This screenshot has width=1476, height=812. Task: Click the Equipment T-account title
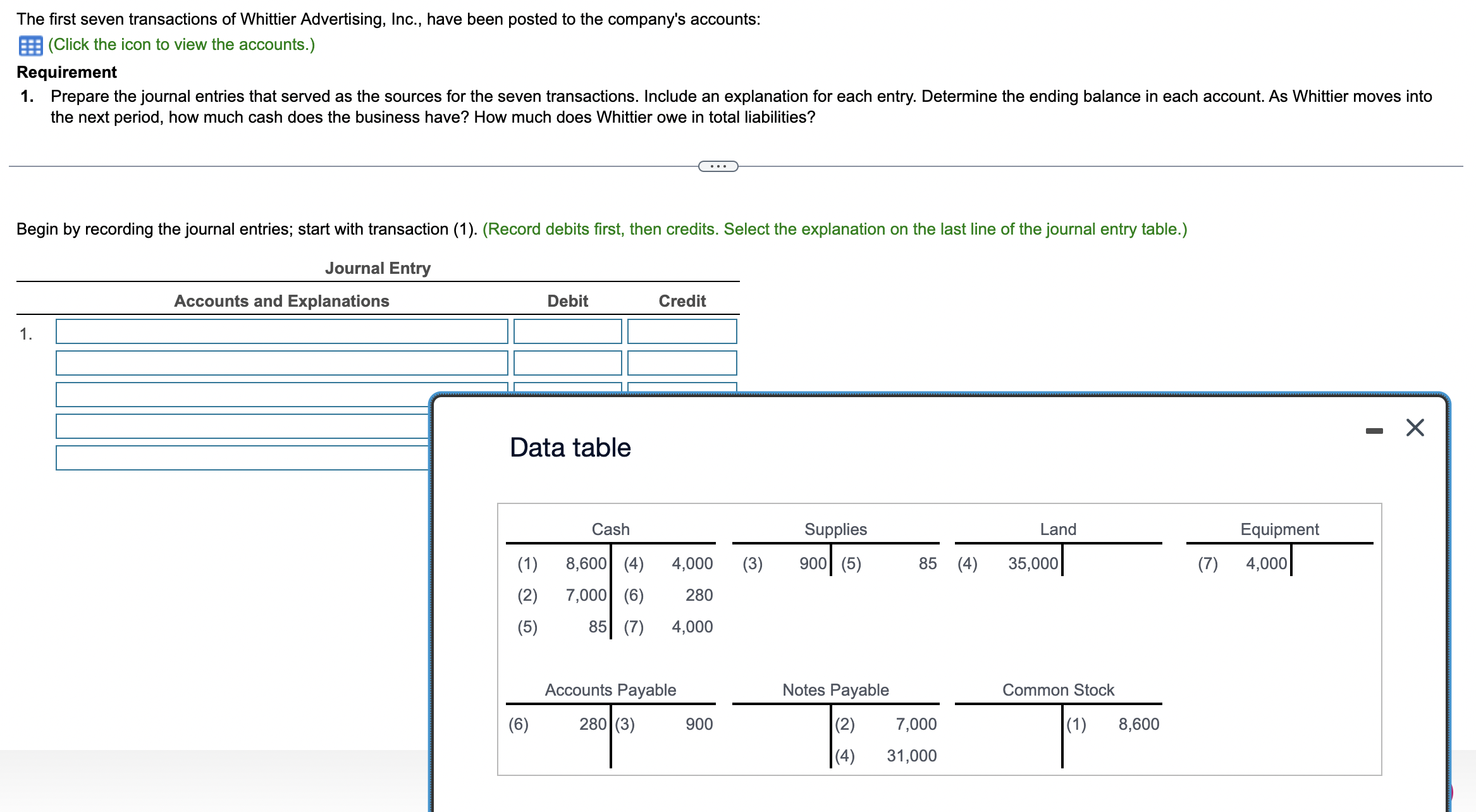tap(1279, 529)
